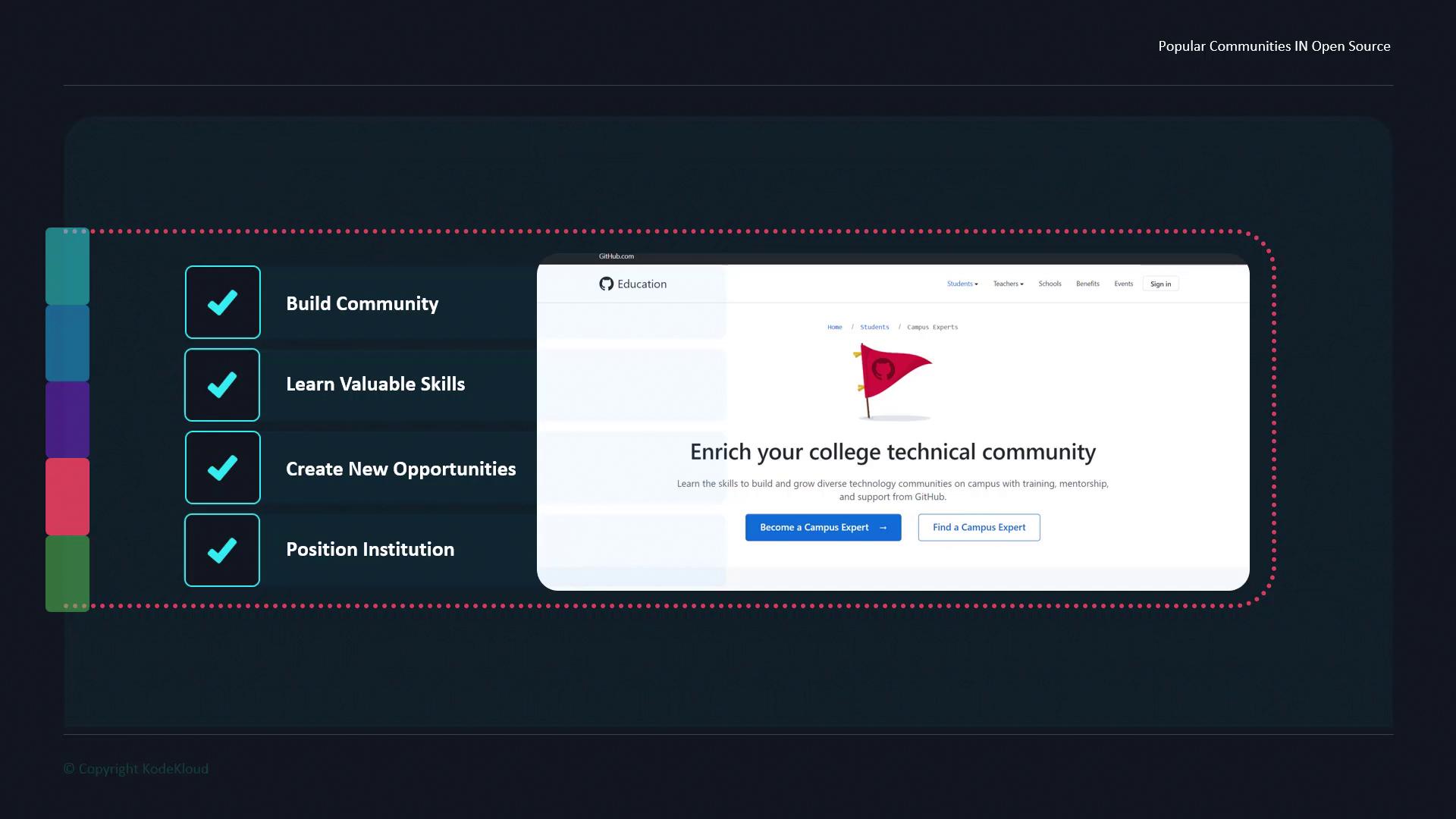This screenshot has width=1456, height=819.
Task: Open the Events nav item
Action: click(1123, 284)
